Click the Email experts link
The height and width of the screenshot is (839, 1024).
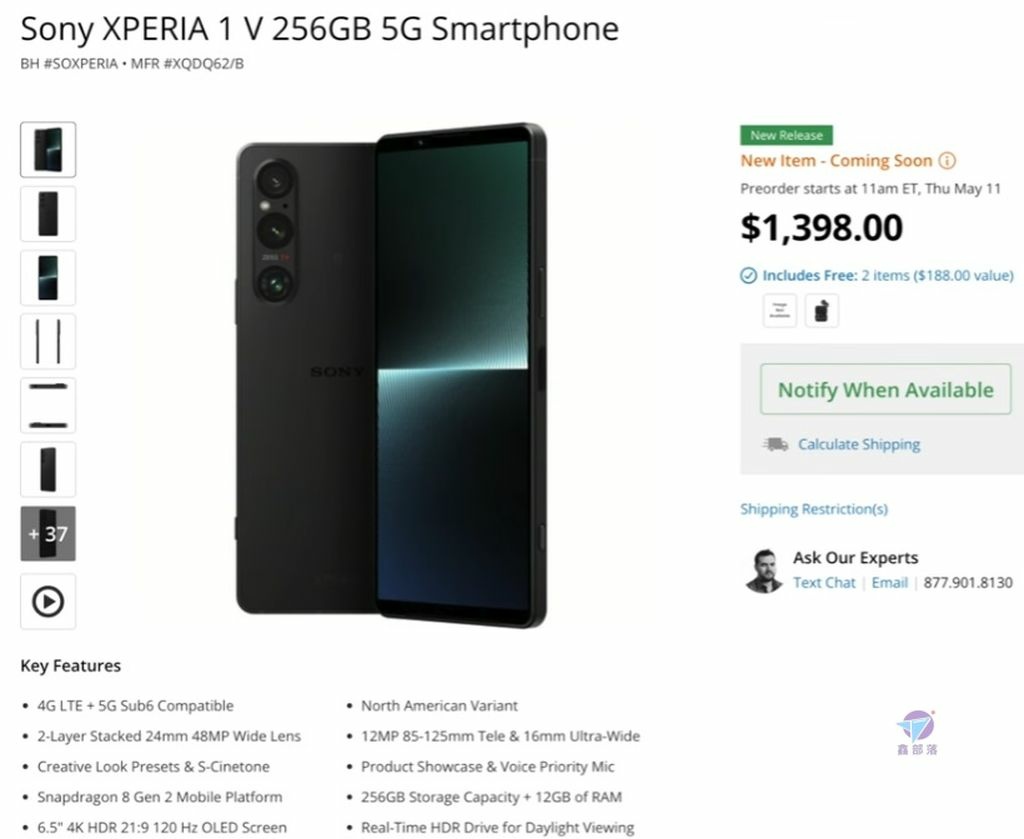889,582
